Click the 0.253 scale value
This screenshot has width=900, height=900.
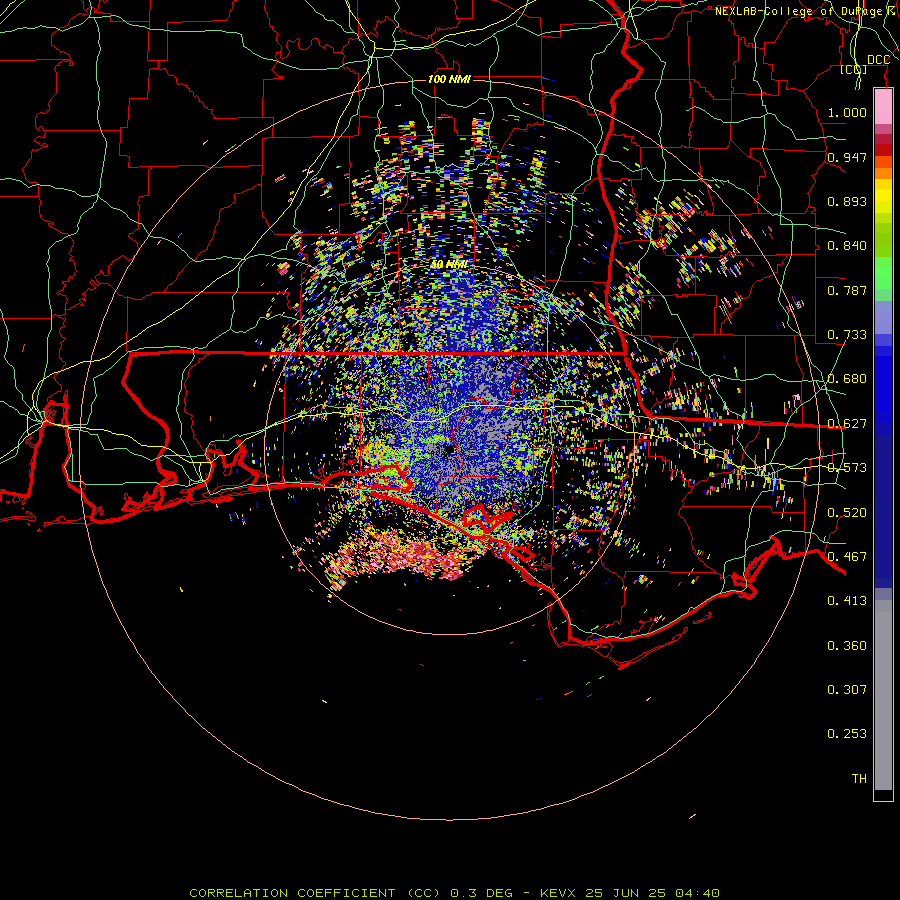tap(847, 734)
